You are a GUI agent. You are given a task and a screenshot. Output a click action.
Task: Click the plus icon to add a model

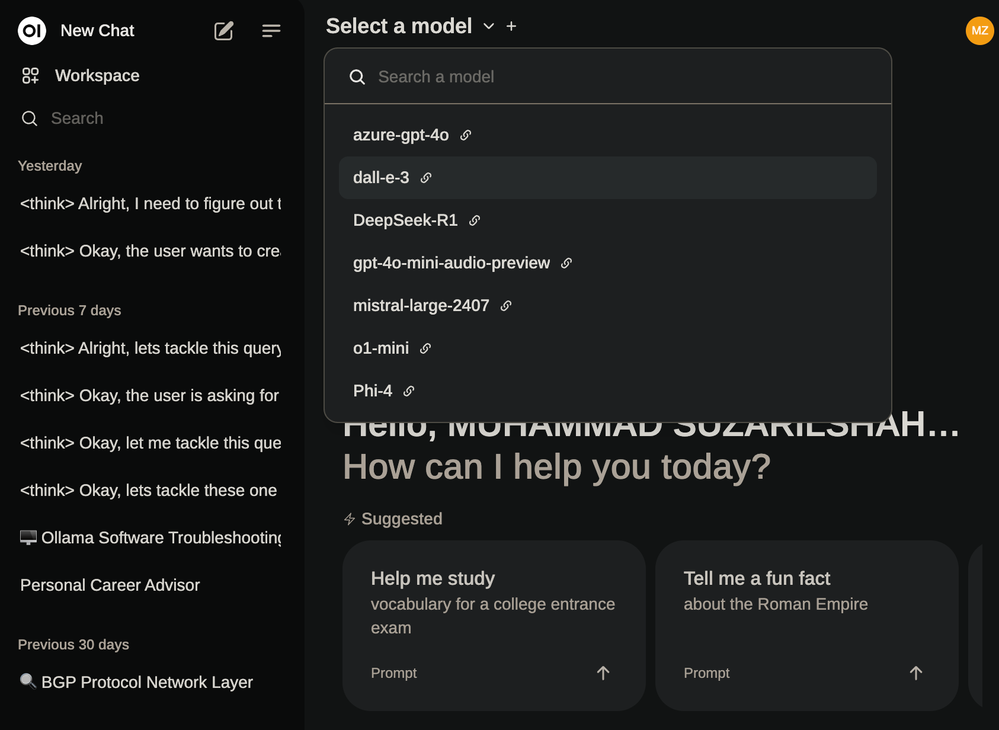click(x=511, y=26)
